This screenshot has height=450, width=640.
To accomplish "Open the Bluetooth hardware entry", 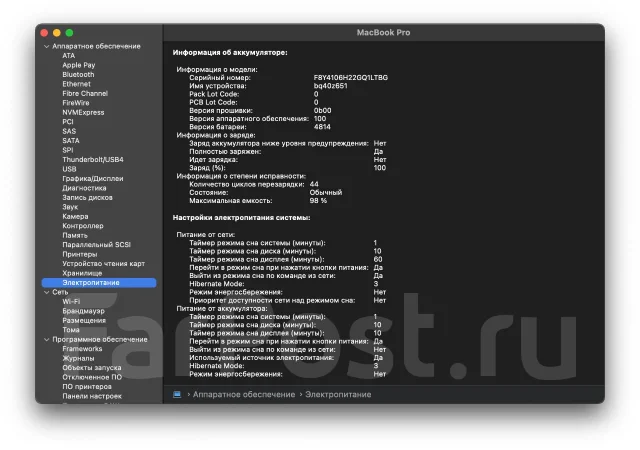I will (78, 74).
